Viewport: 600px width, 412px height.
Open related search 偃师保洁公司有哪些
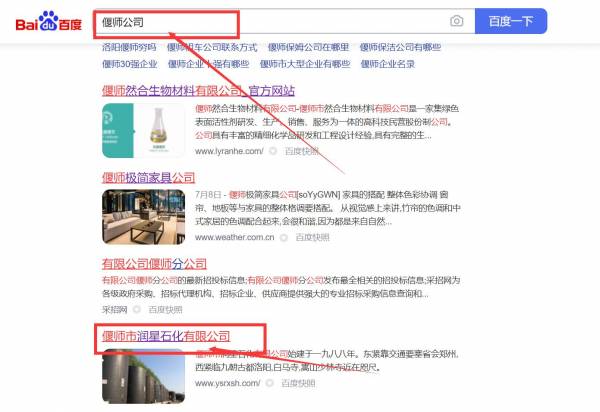[x=400, y=47]
